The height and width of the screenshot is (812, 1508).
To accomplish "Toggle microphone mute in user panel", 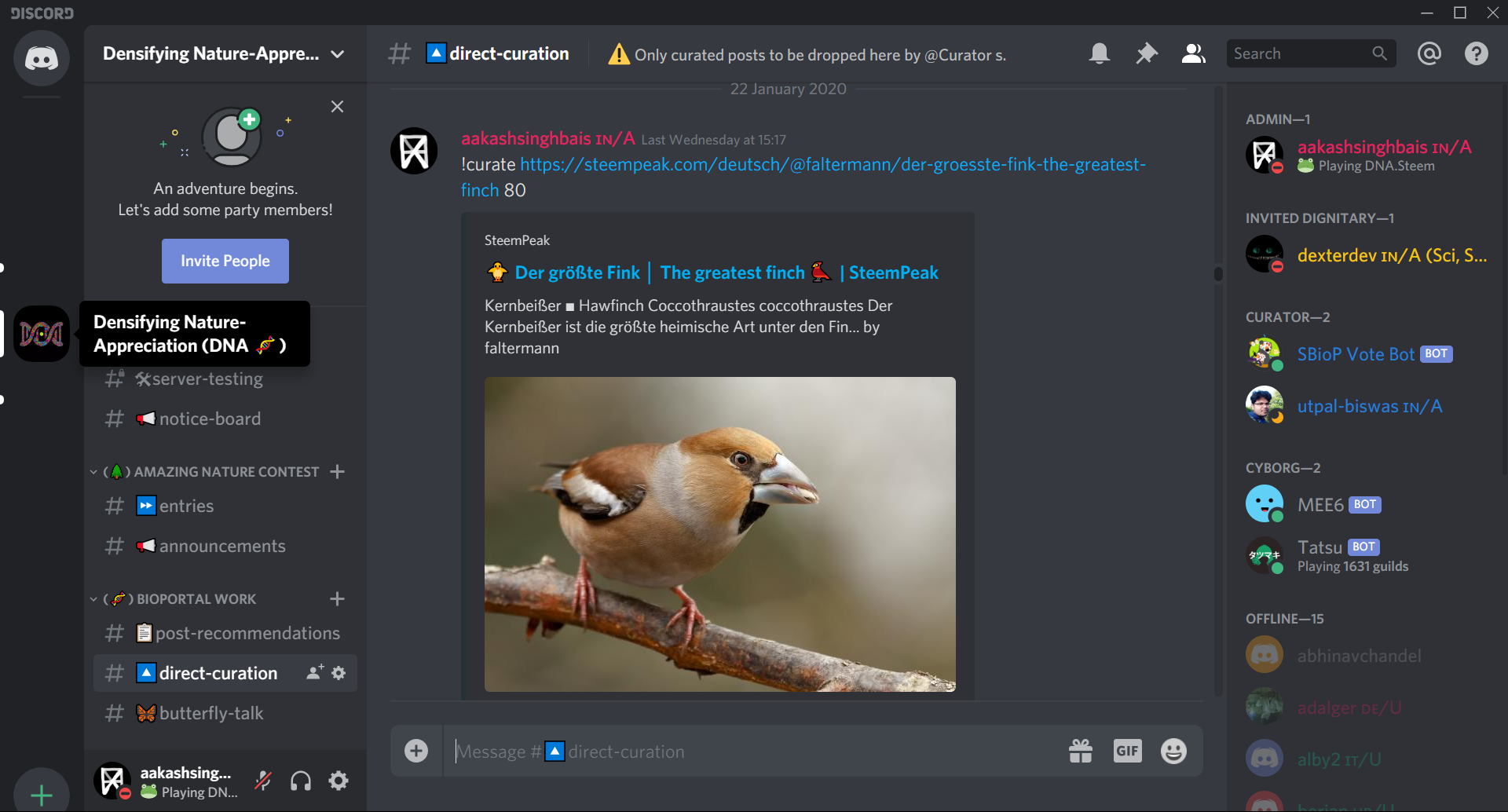I will coord(263,781).
